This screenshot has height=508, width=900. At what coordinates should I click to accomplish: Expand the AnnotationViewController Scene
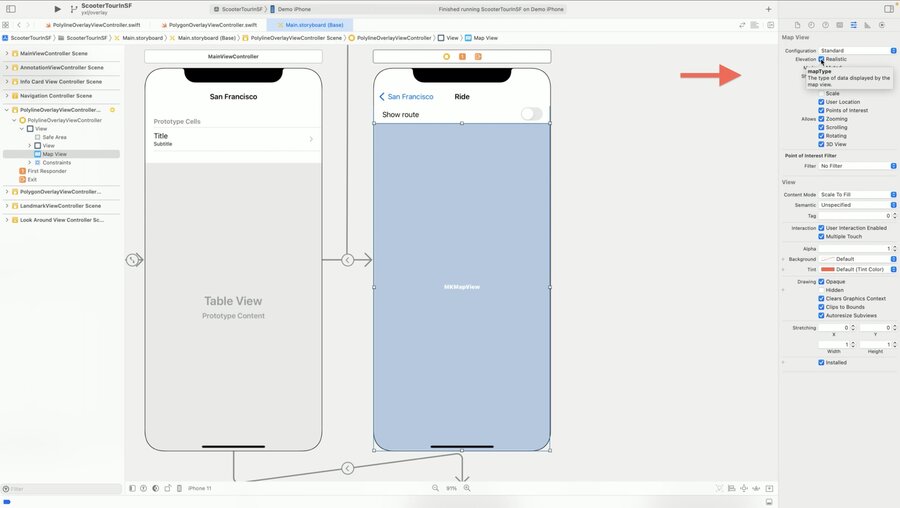coord(7,67)
